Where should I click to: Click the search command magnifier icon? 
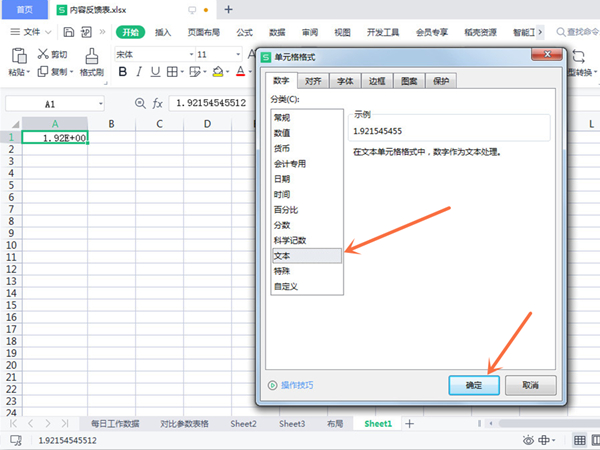tap(561, 32)
